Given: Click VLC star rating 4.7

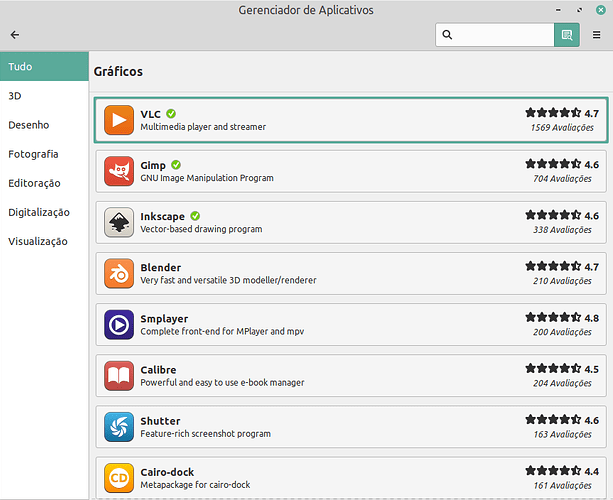Looking at the screenshot, I should coord(562,113).
